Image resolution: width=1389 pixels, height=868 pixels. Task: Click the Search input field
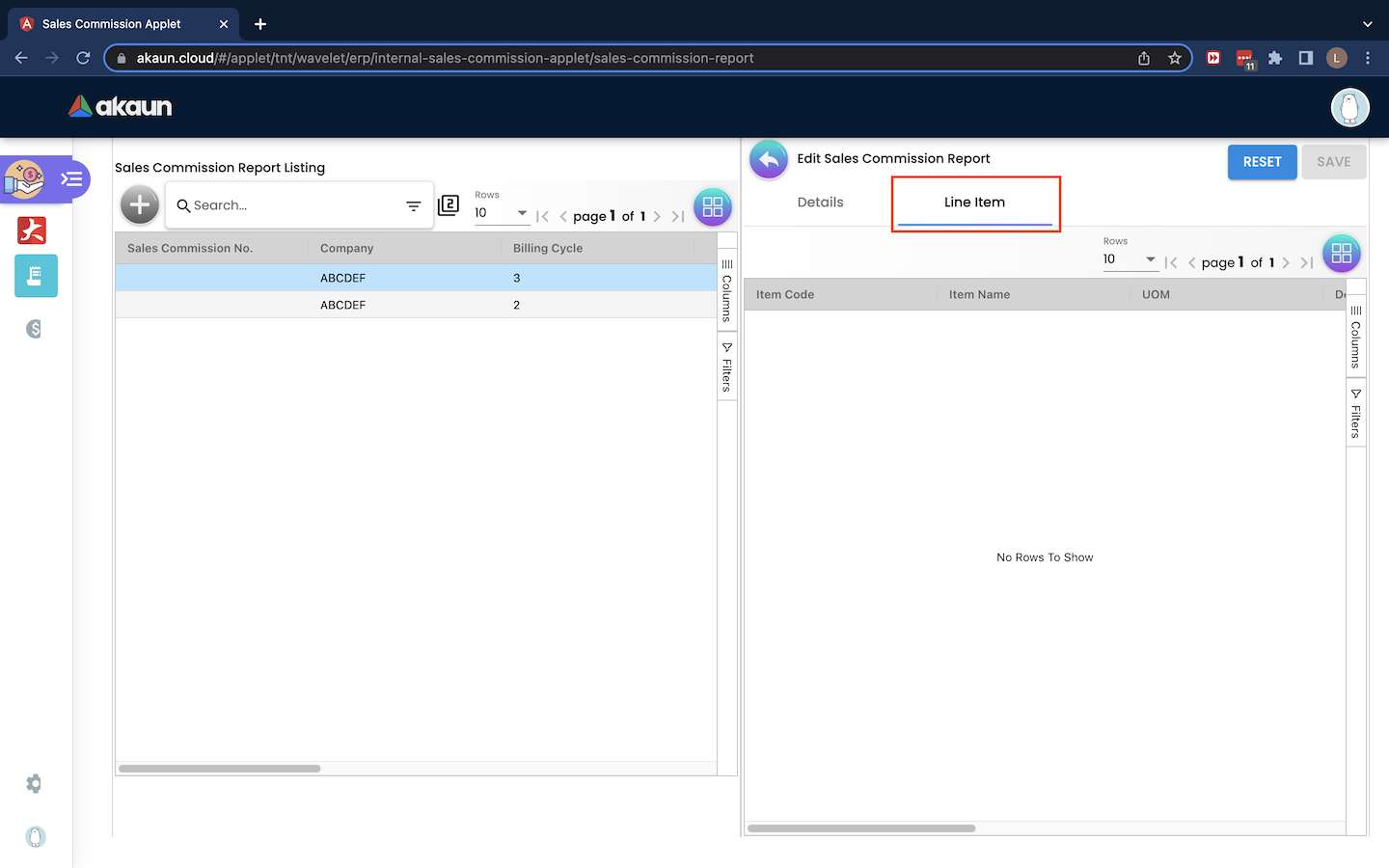[289, 205]
